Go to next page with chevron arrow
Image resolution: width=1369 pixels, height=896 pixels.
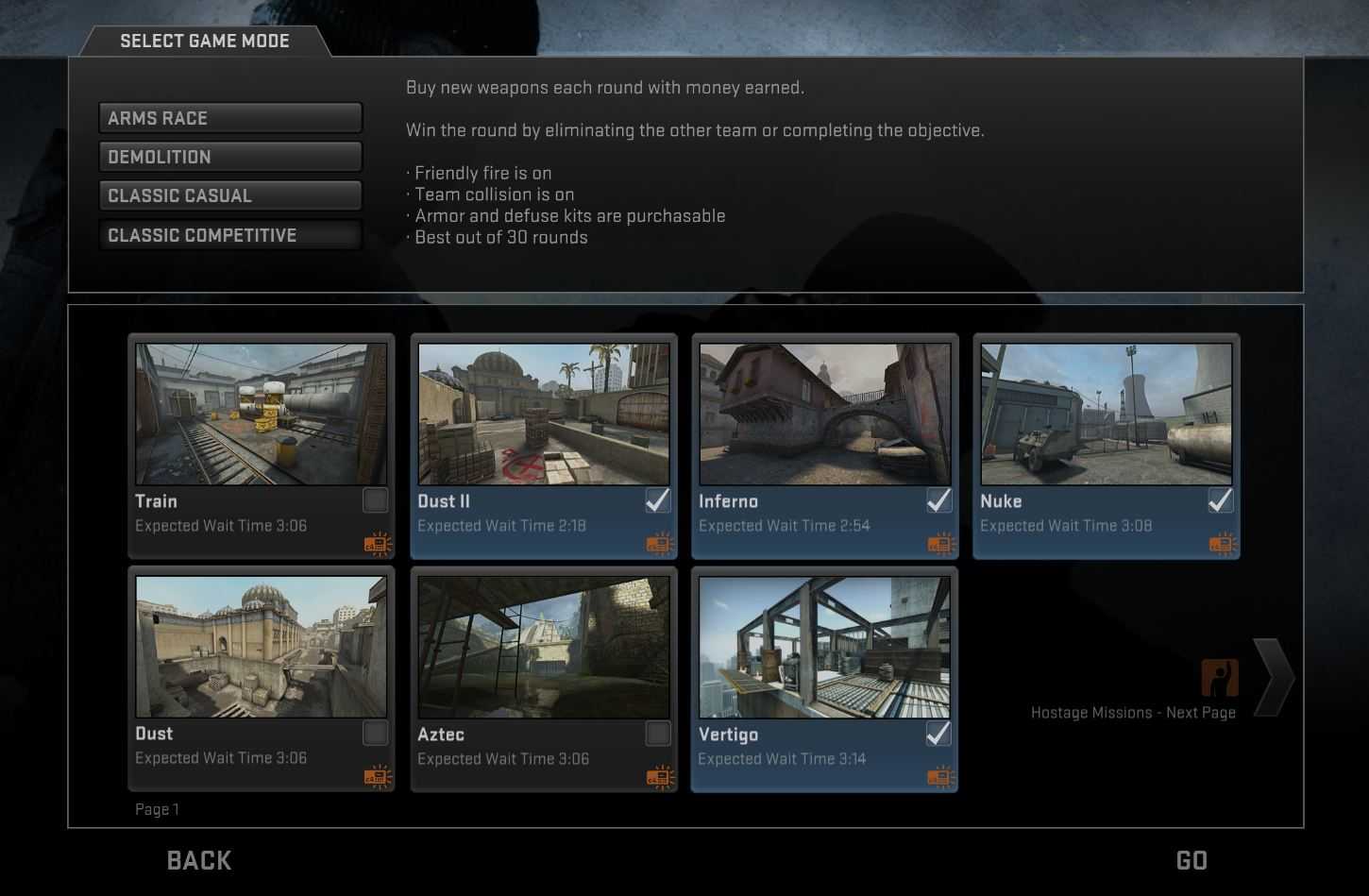(x=1273, y=678)
